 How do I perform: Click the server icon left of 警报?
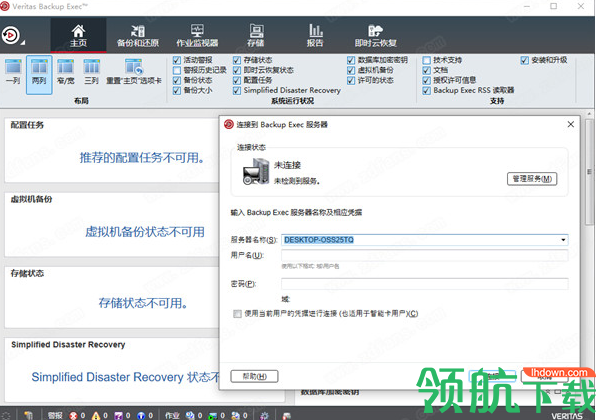tap(29, 415)
